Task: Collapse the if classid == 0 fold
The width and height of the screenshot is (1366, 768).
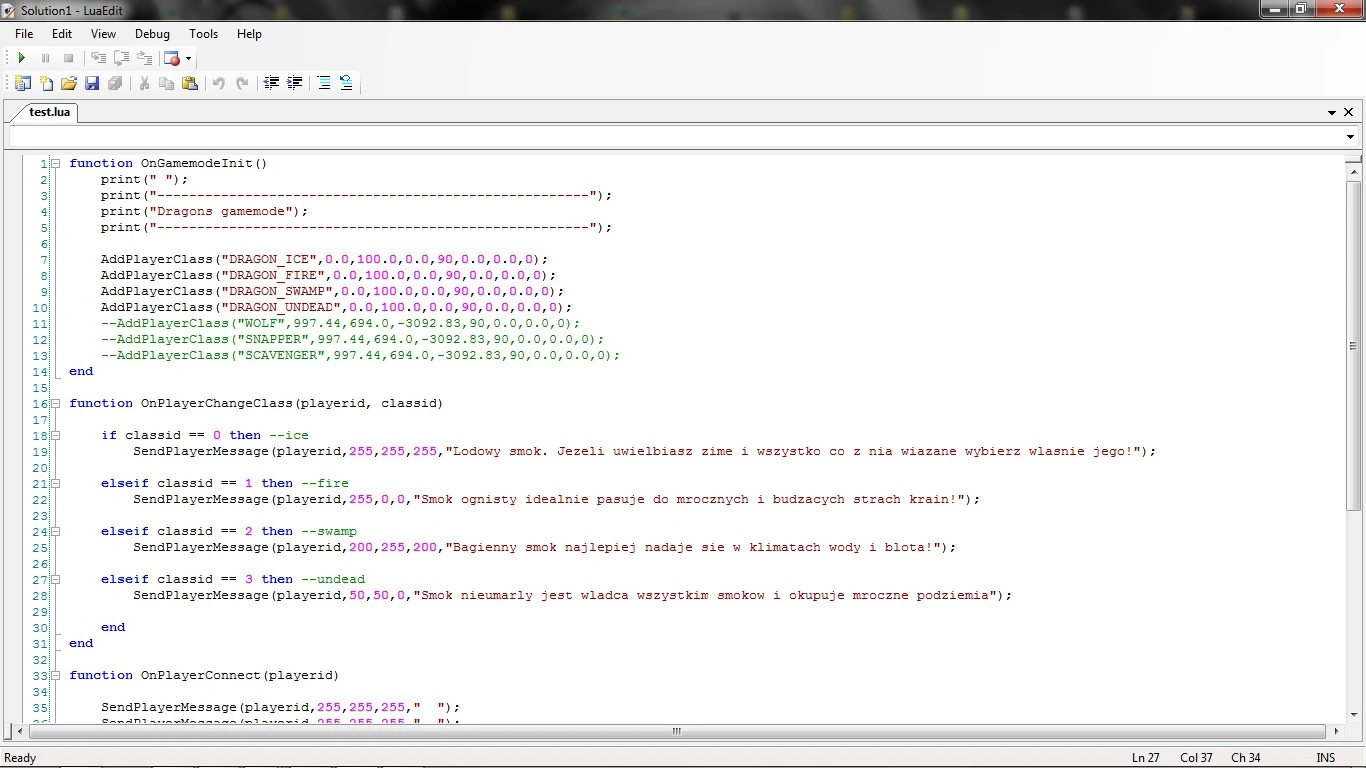Action: (x=56, y=435)
